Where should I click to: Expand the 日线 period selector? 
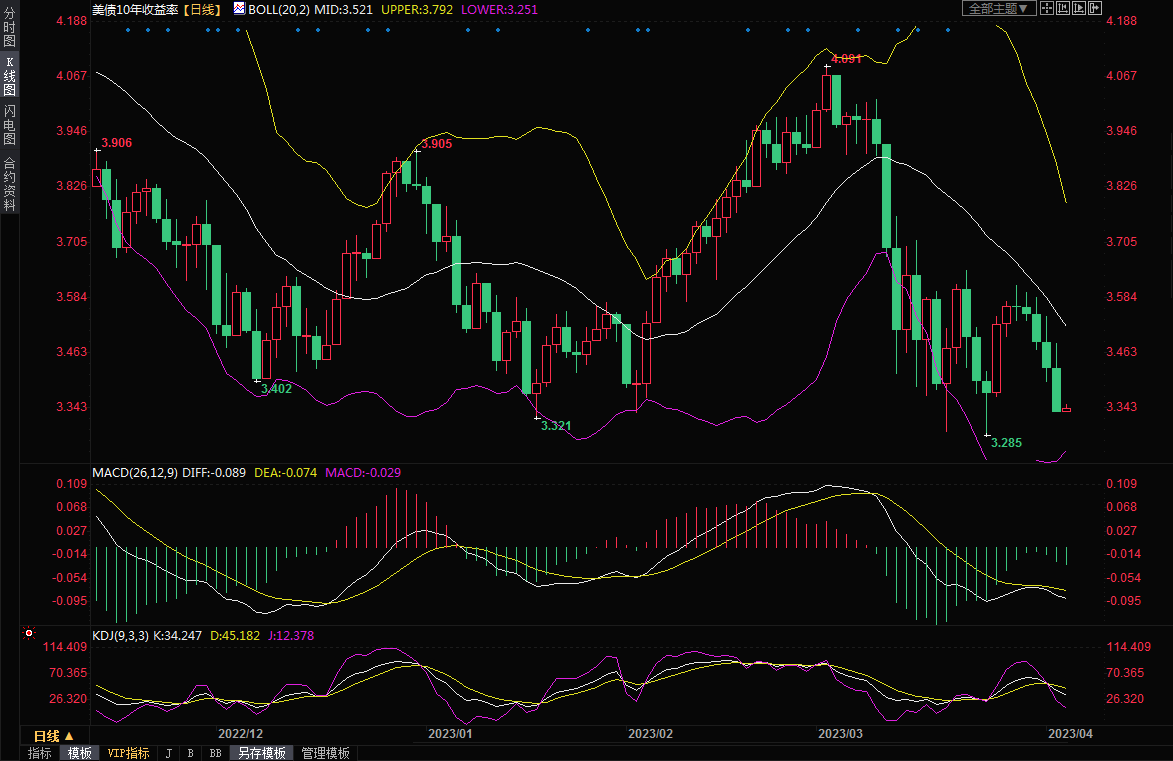(x=55, y=735)
